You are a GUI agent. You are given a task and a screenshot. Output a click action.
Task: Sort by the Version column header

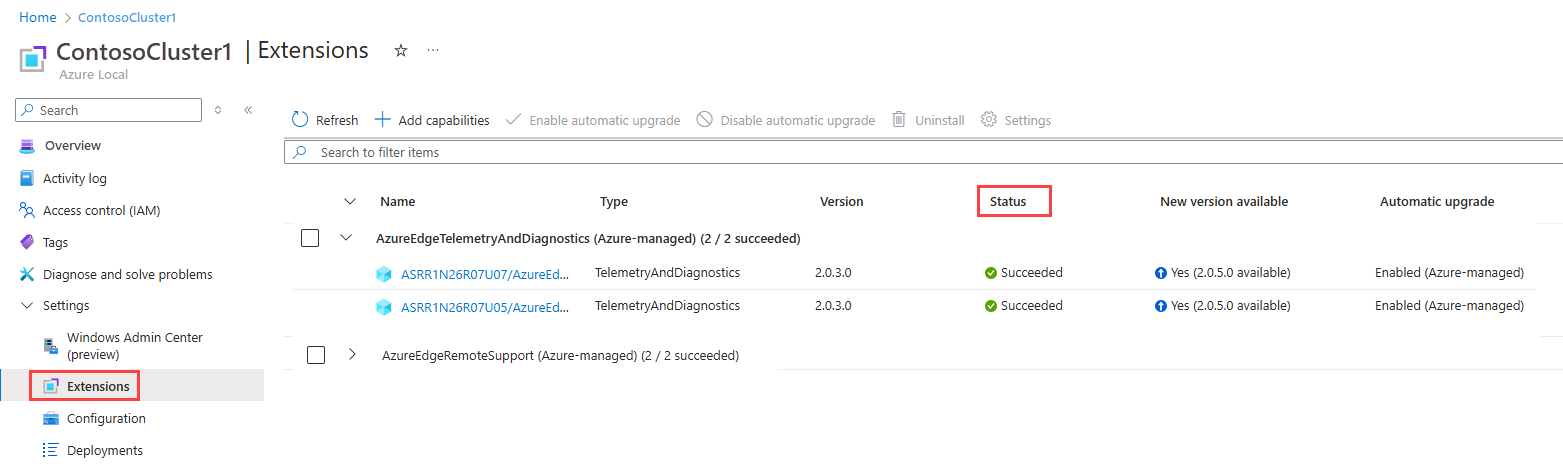click(842, 202)
